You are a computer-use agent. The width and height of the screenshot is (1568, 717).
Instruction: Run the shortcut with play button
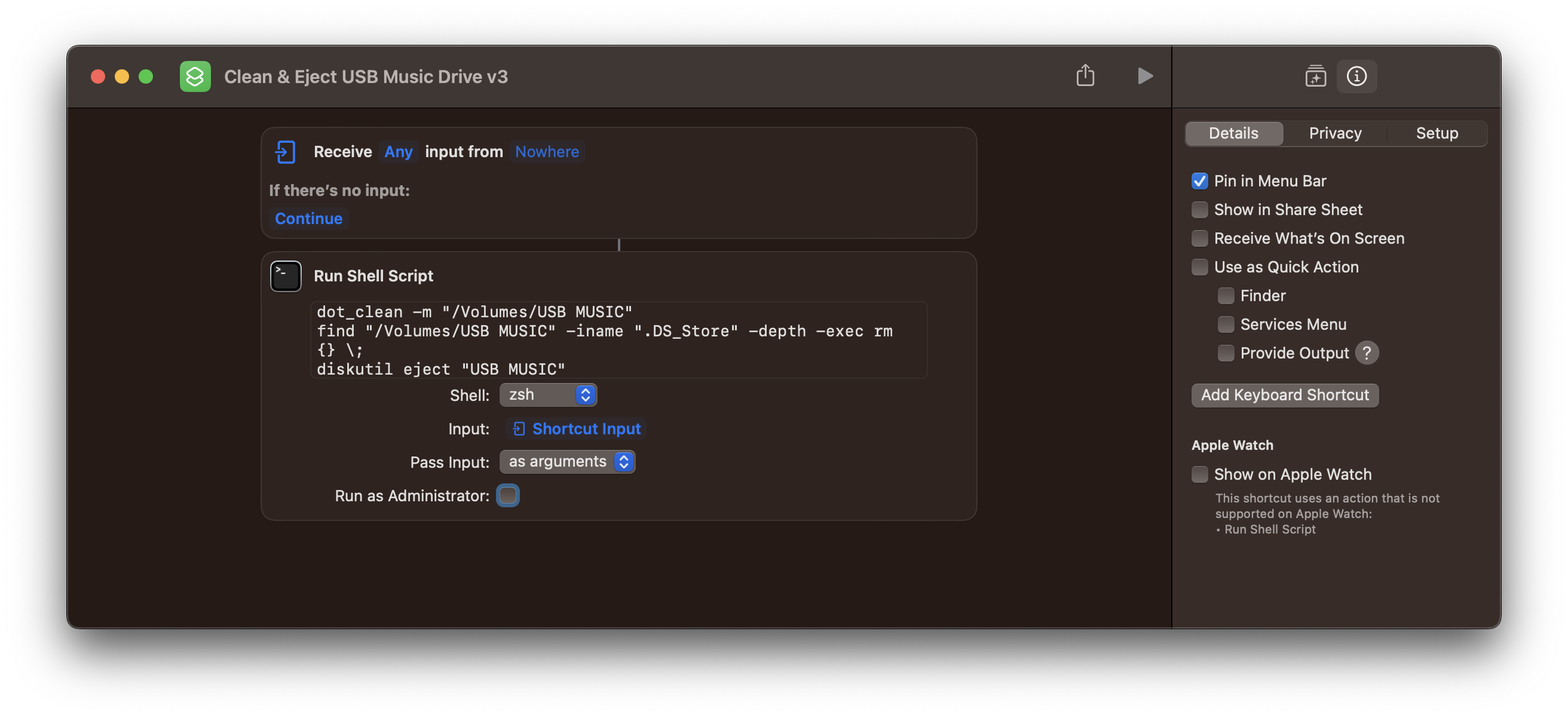tap(1144, 76)
